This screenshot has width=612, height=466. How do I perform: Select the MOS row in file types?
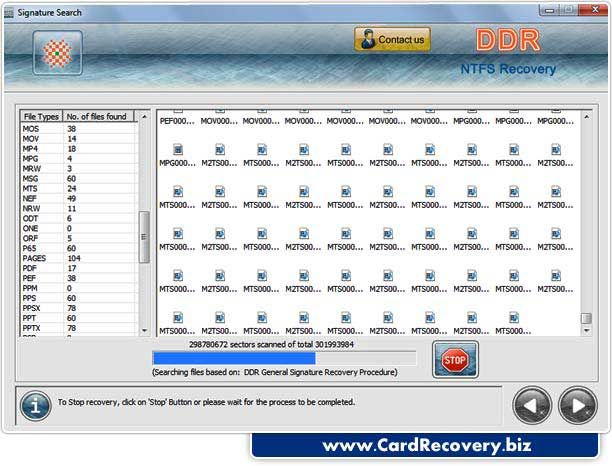(x=79, y=129)
